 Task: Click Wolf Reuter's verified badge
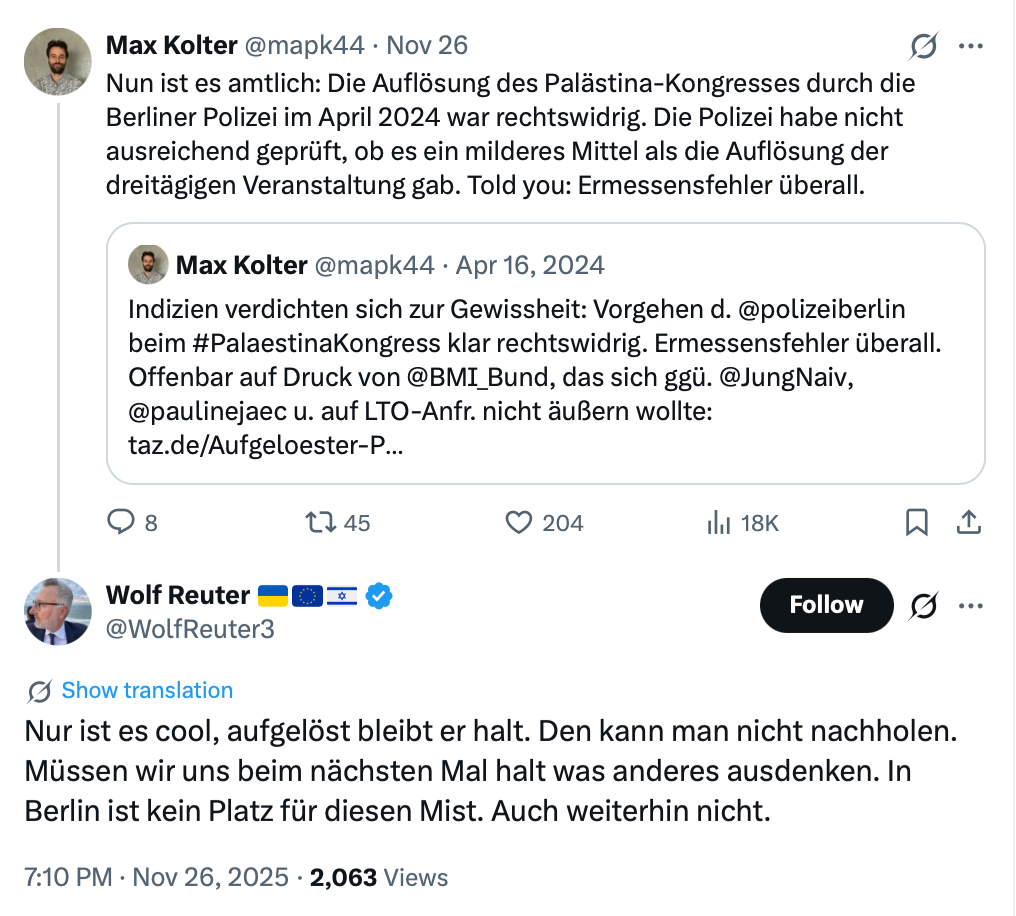[378, 596]
